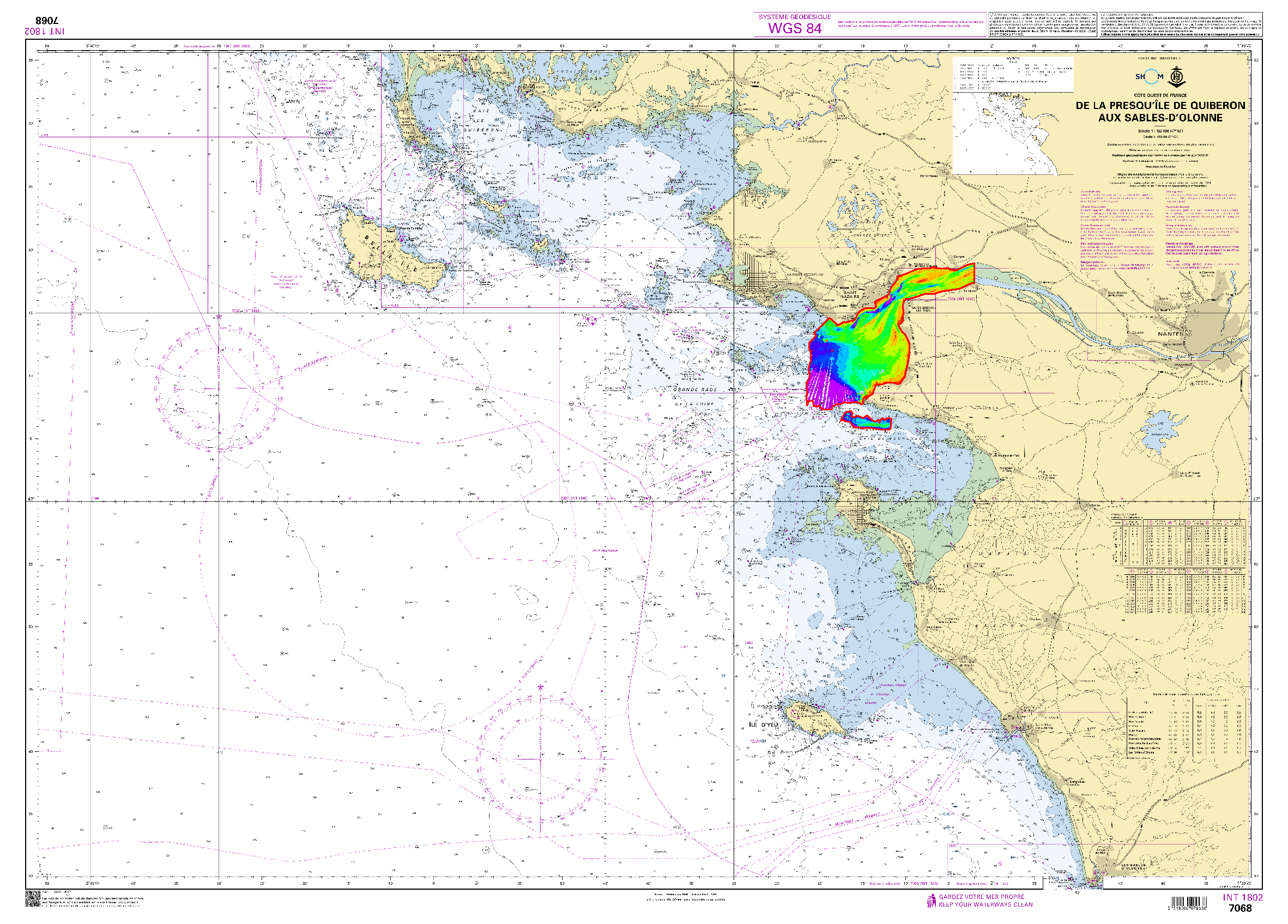Click the chart title 'DE LA PRESQU'ÎLE DE QUIBERON'
Viewport: 1288px width, 924px height.
click(1160, 106)
